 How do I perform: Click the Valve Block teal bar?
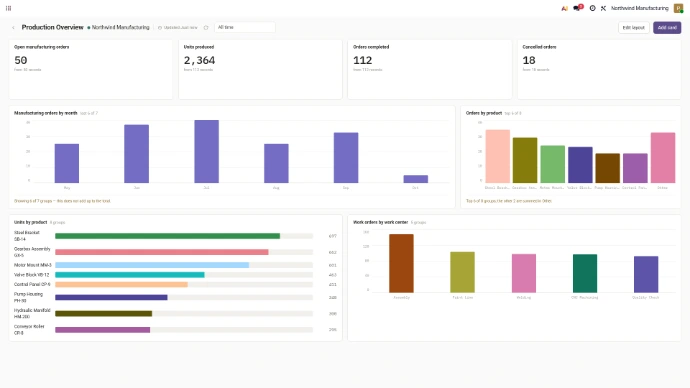[130, 275]
